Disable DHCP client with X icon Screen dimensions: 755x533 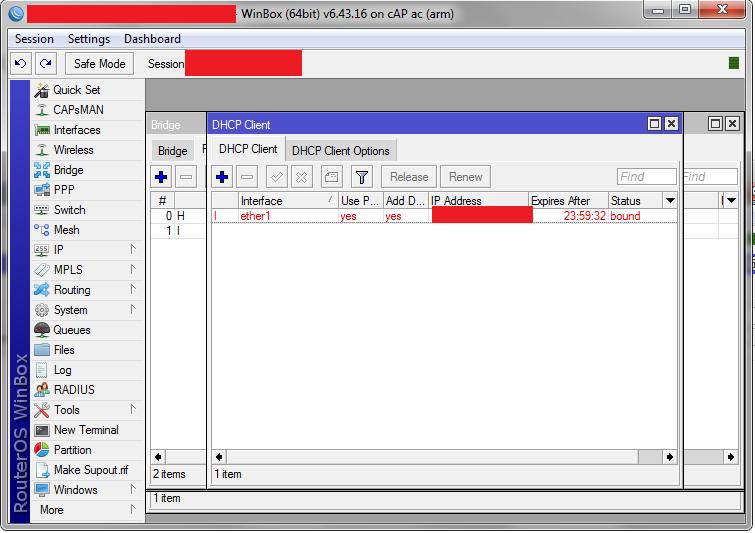point(301,177)
